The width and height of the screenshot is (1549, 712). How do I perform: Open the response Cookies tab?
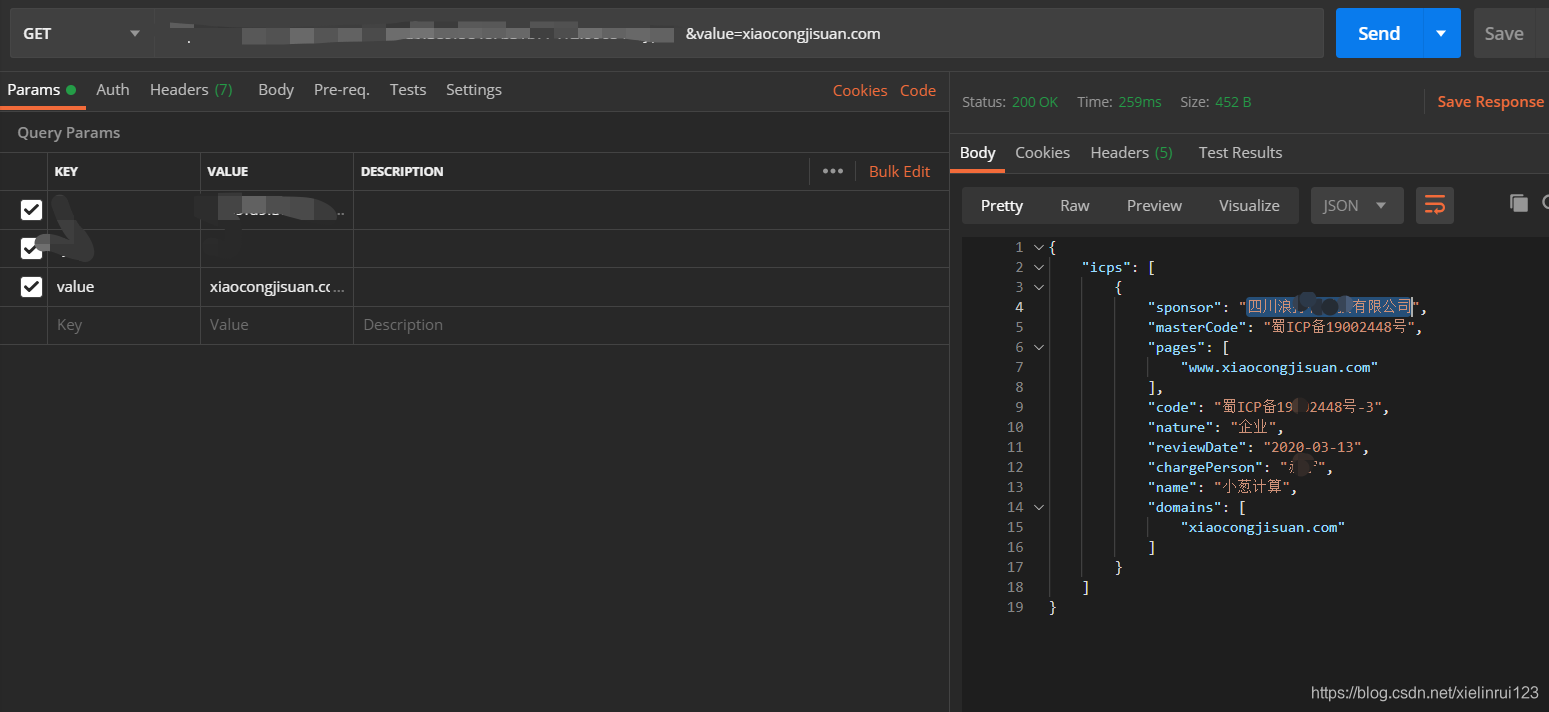1042,153
